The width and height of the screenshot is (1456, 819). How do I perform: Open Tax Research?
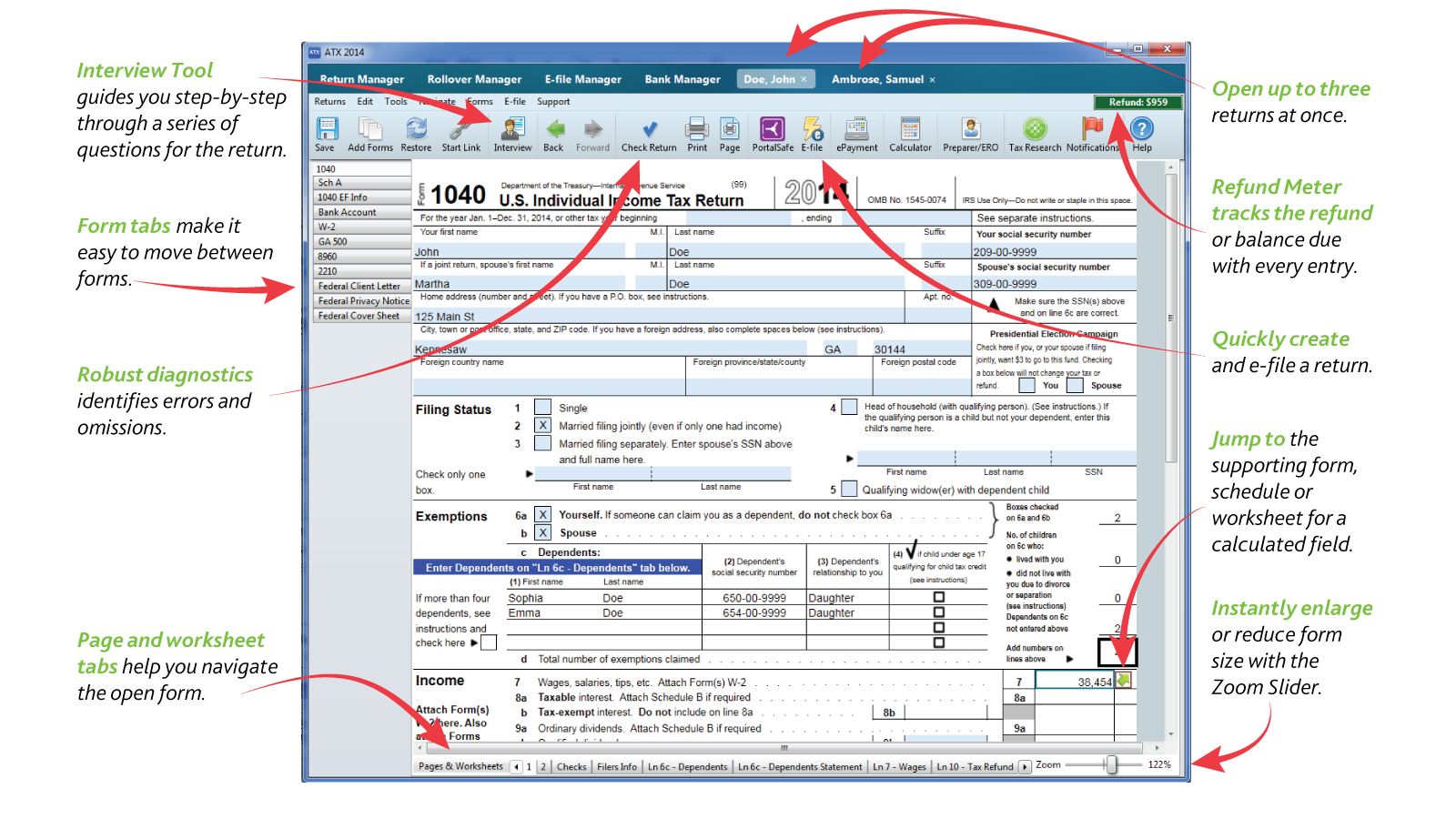click(1035, 134)
